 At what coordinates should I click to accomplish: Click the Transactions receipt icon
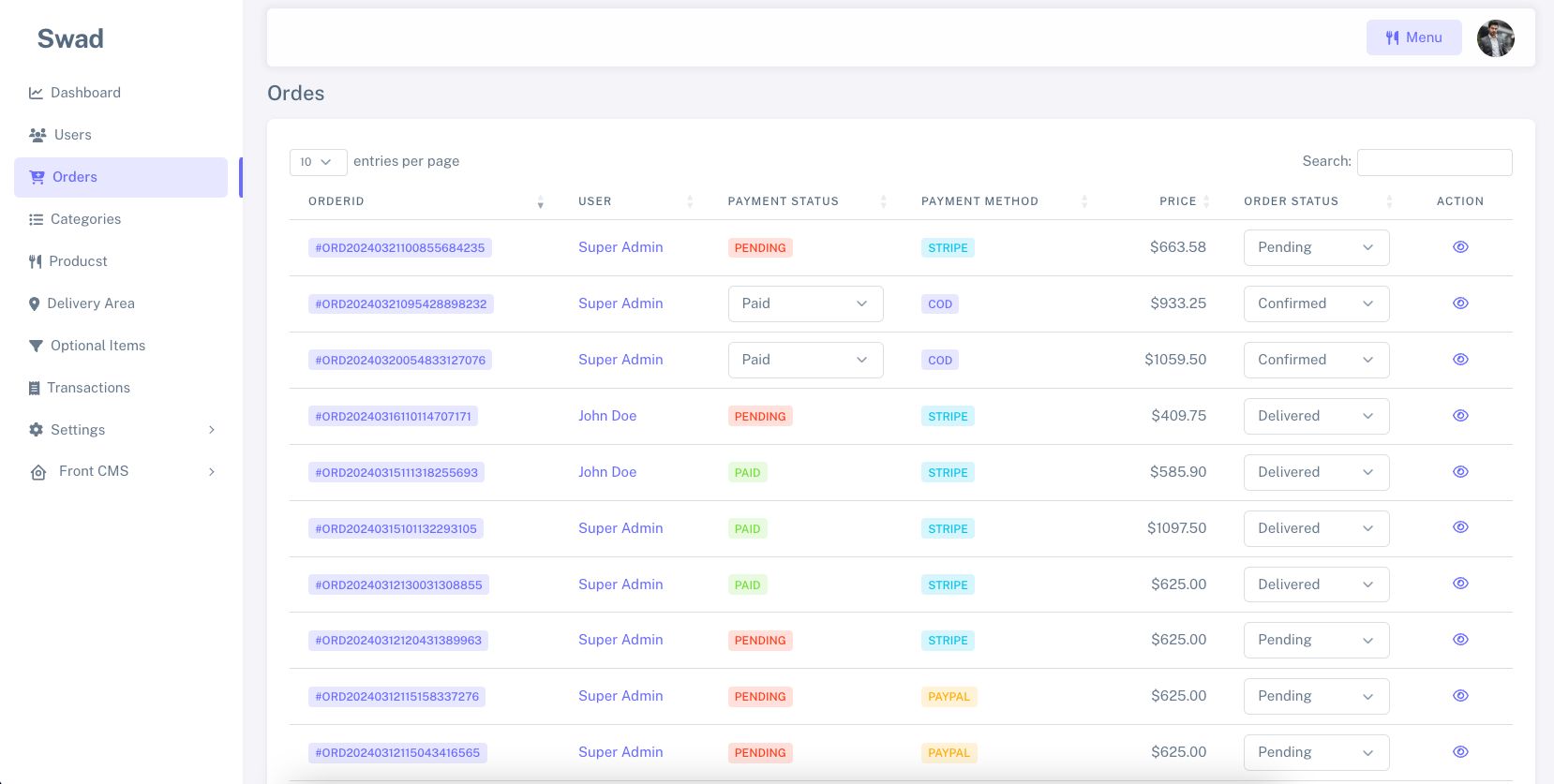point(34,388)
